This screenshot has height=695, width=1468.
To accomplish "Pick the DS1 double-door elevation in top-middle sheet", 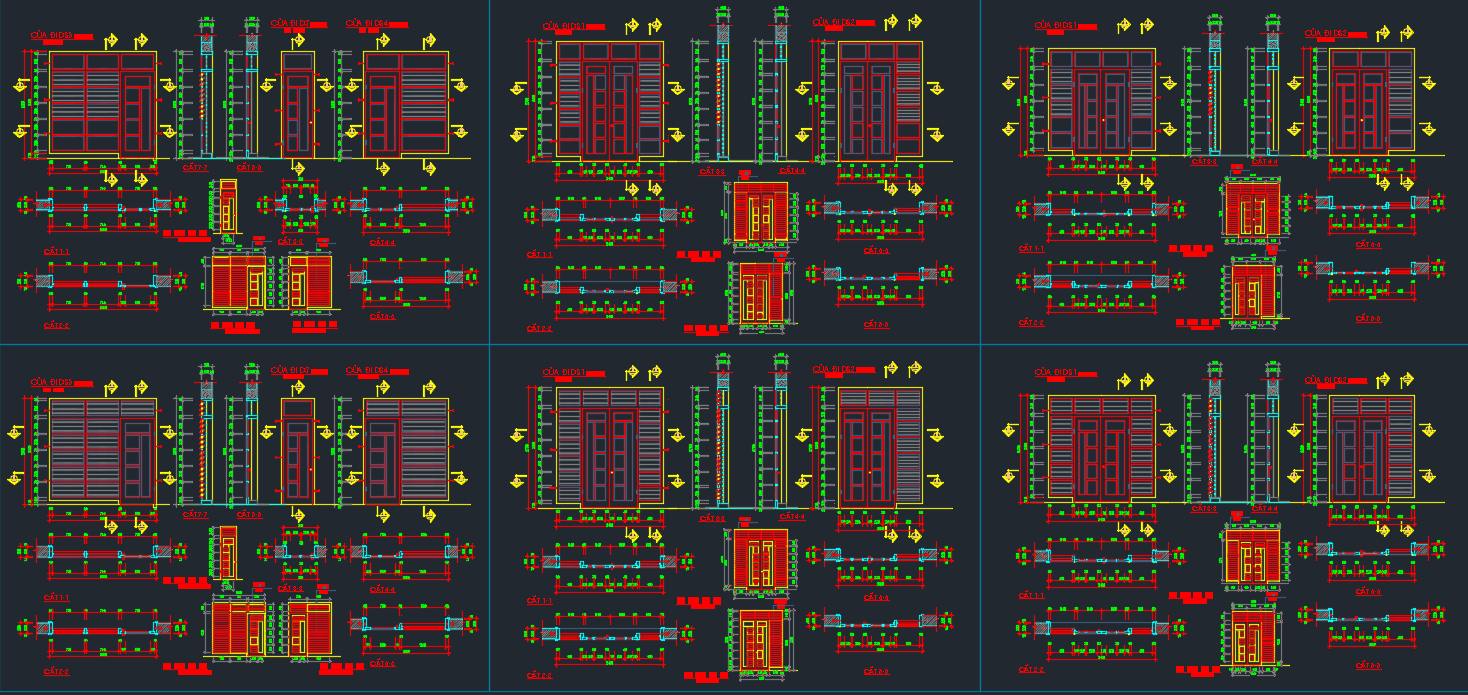I will pos(610,100).
